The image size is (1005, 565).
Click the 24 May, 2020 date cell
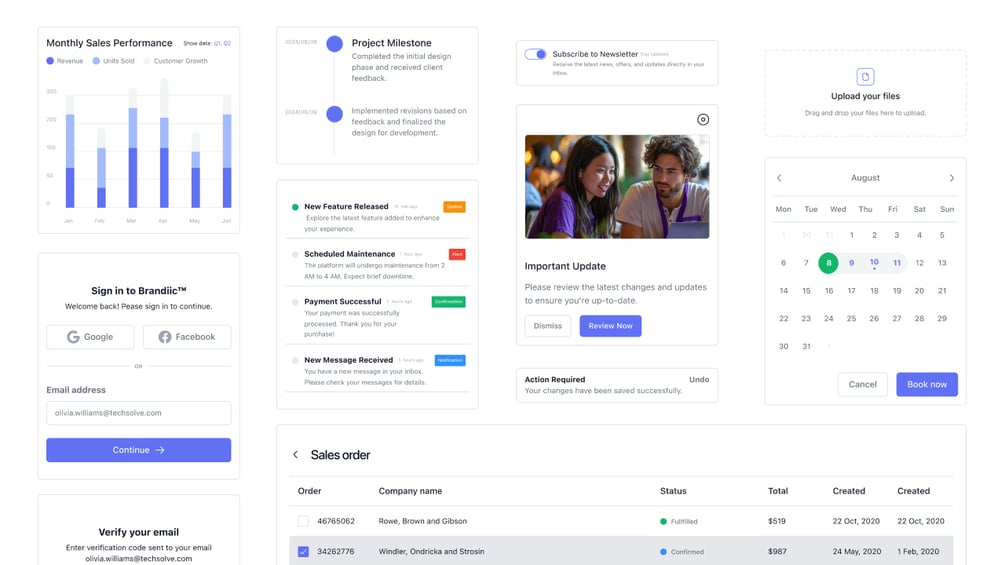(857, 552)
